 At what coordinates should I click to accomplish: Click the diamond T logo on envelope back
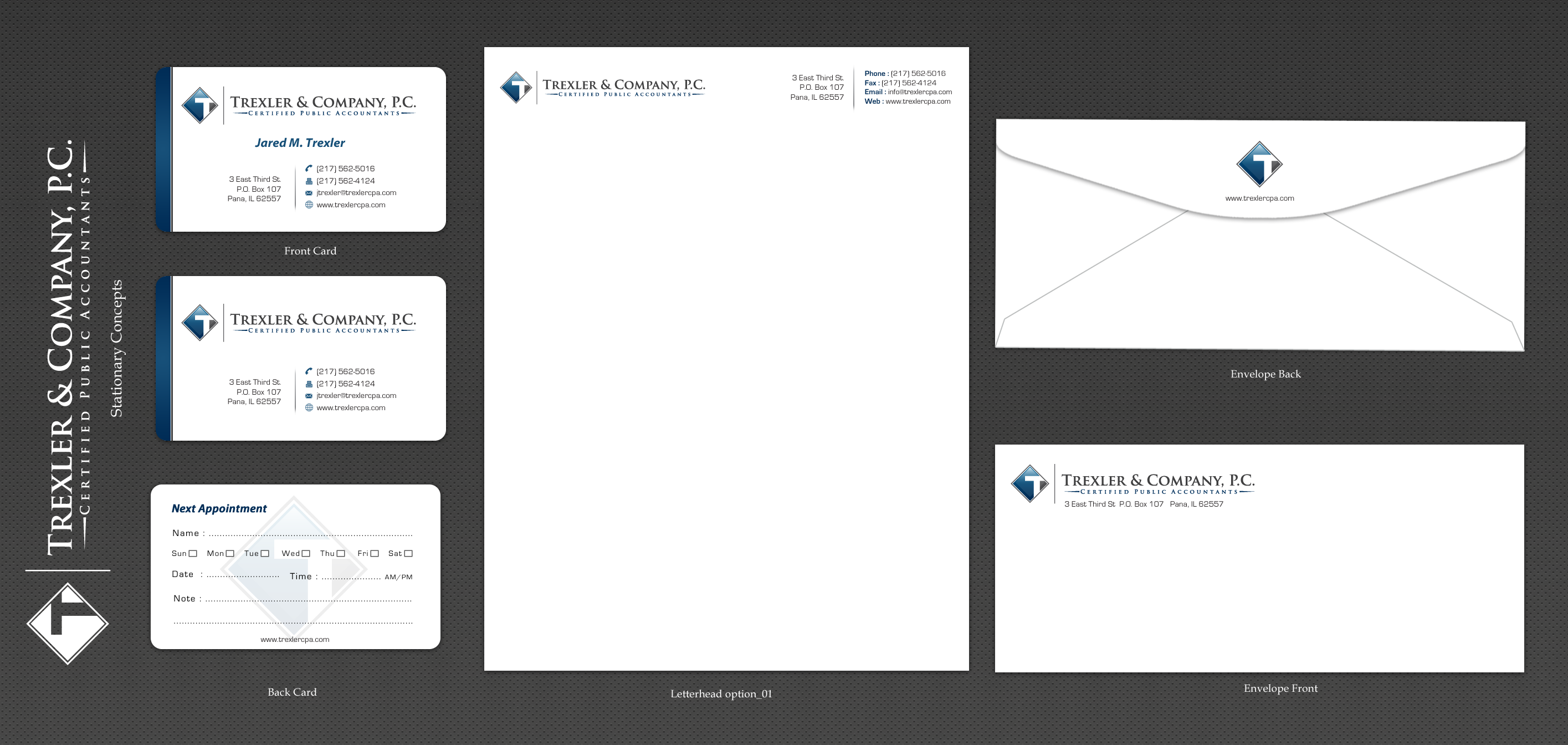click(x=1259, y=164)
